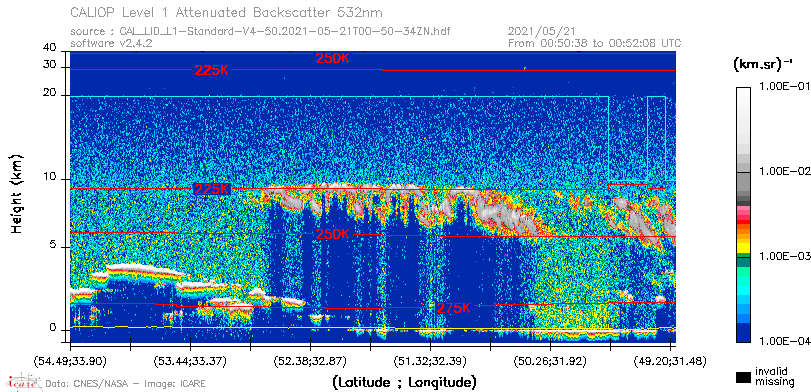
Task: Click the '(Latitude ; Longitude)' axis title
Action: coord(404,383)
